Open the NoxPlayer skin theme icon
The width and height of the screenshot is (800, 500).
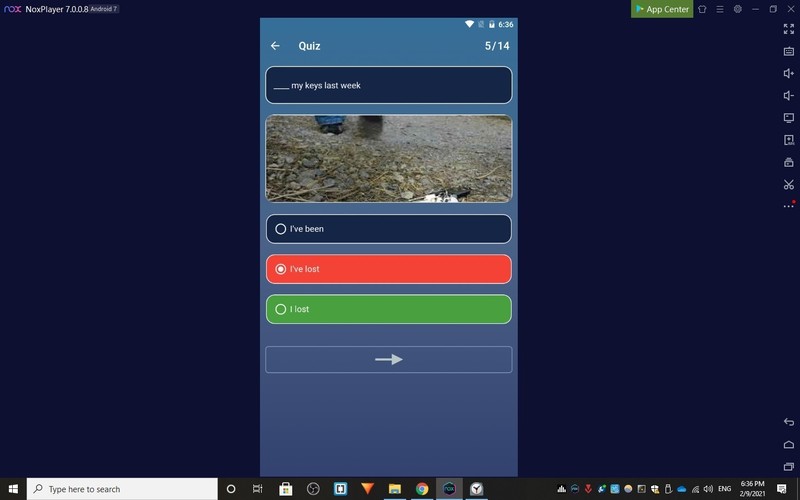coord(702,9)
